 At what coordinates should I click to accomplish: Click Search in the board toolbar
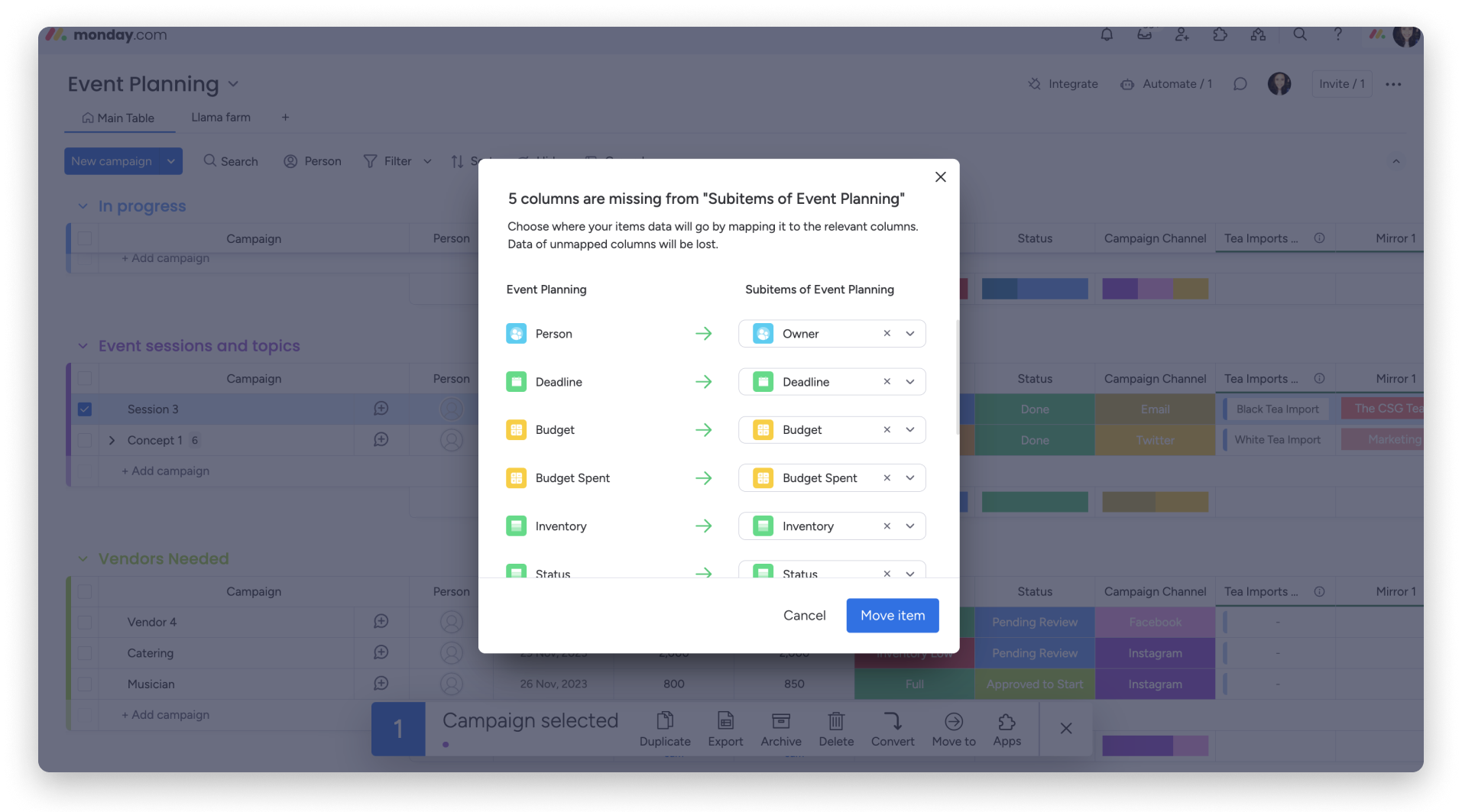[x=231, y=161]
